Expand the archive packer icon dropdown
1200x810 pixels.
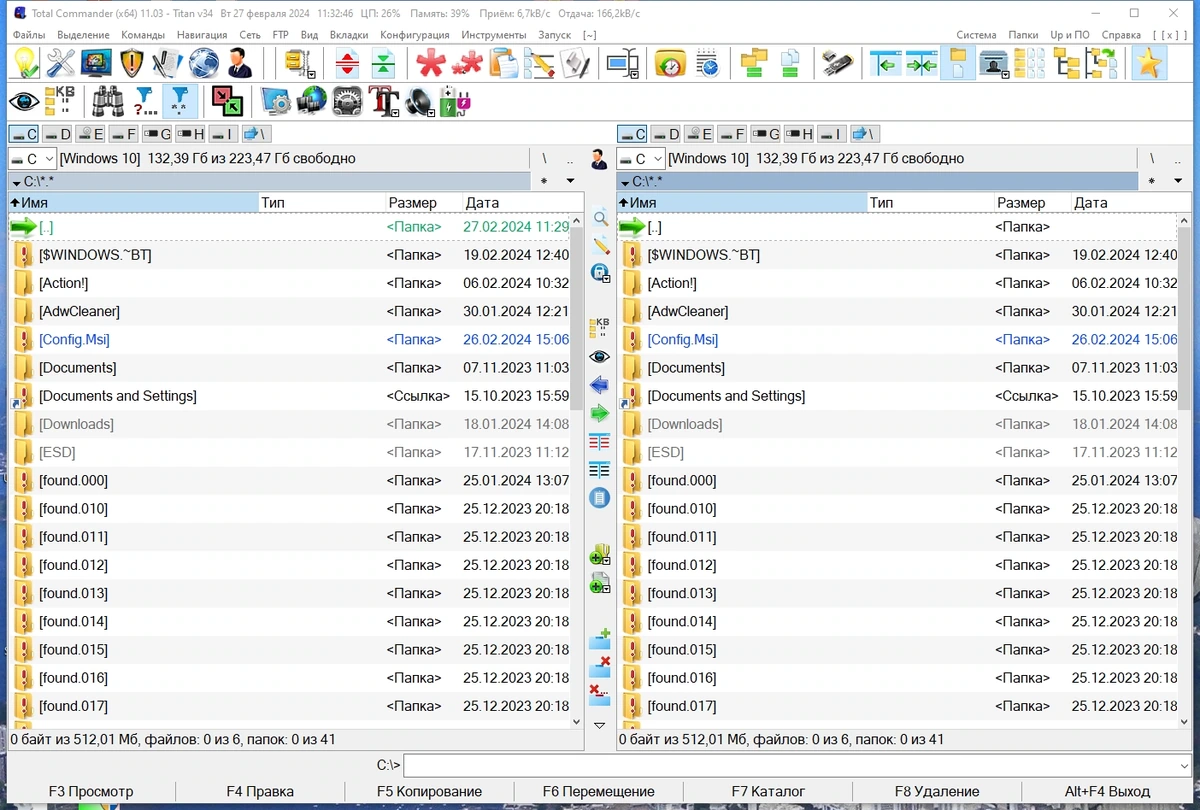[313, 75]
